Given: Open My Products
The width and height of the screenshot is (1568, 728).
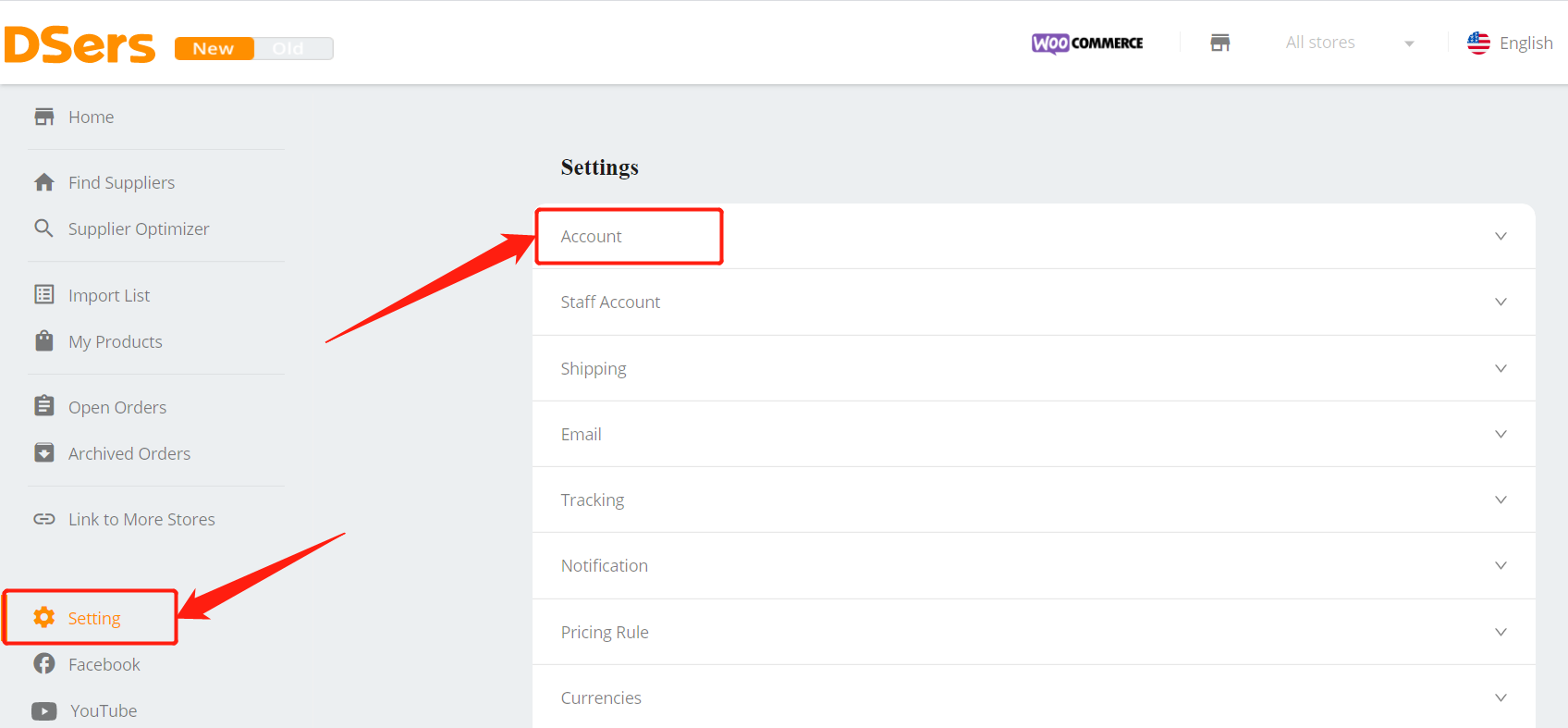Looking at the screenshot, I should (116, 341).
